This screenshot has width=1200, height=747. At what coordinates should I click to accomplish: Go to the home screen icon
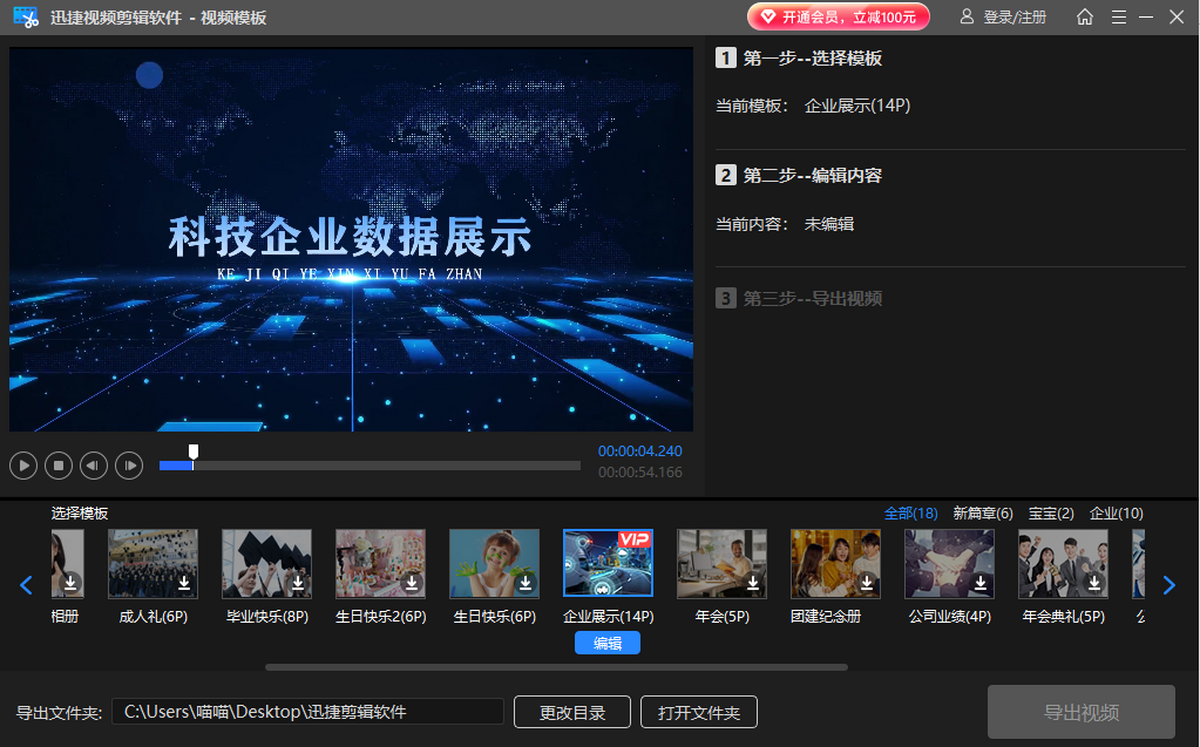click(x=1084, y=17)
